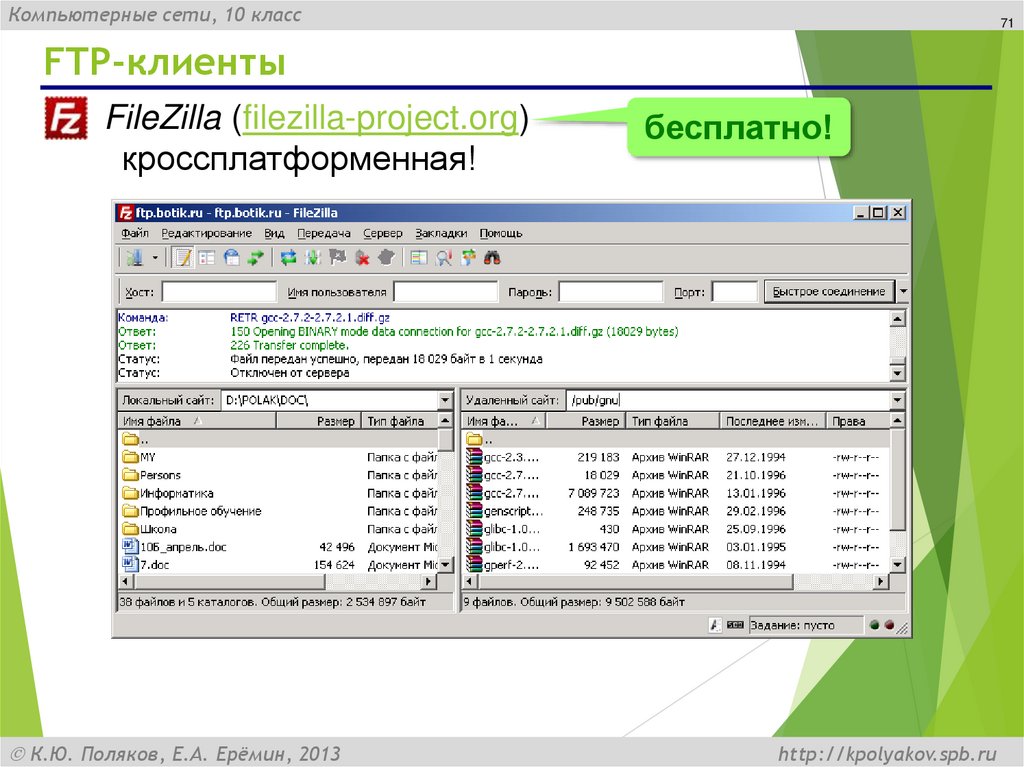This screenshot has height=767, width=1024.
Task: Open the Сервер menu
Action: point(383,233)
